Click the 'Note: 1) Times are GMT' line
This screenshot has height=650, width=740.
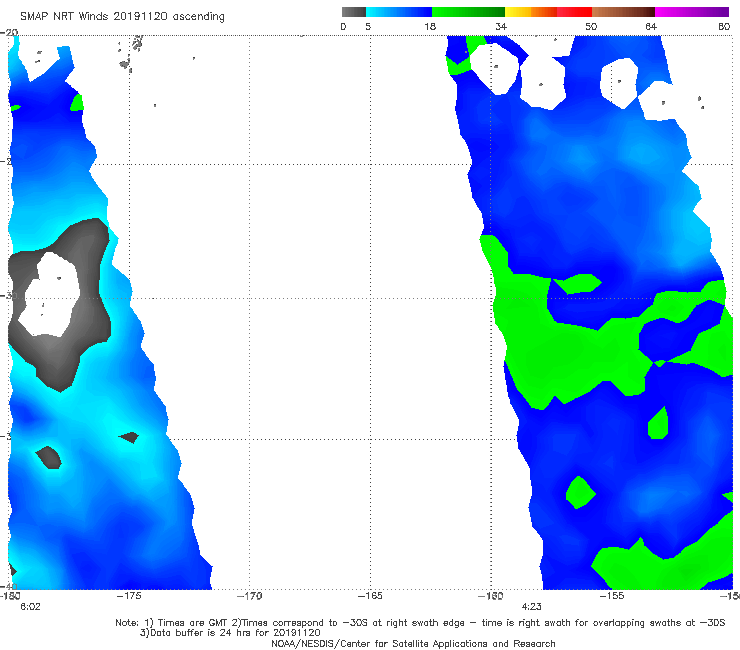tap(420, 623)
